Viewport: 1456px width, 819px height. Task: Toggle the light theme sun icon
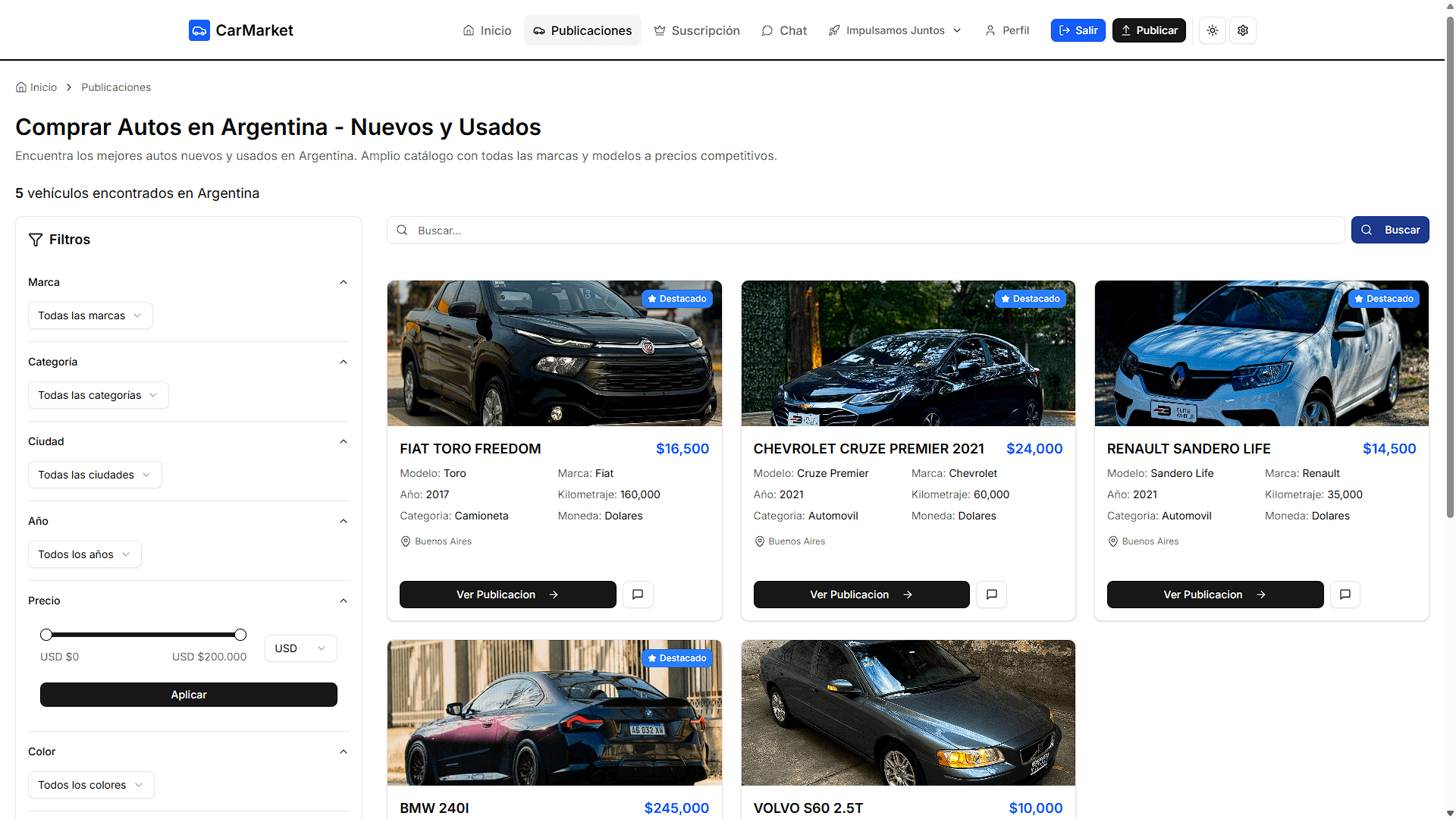1213,30
